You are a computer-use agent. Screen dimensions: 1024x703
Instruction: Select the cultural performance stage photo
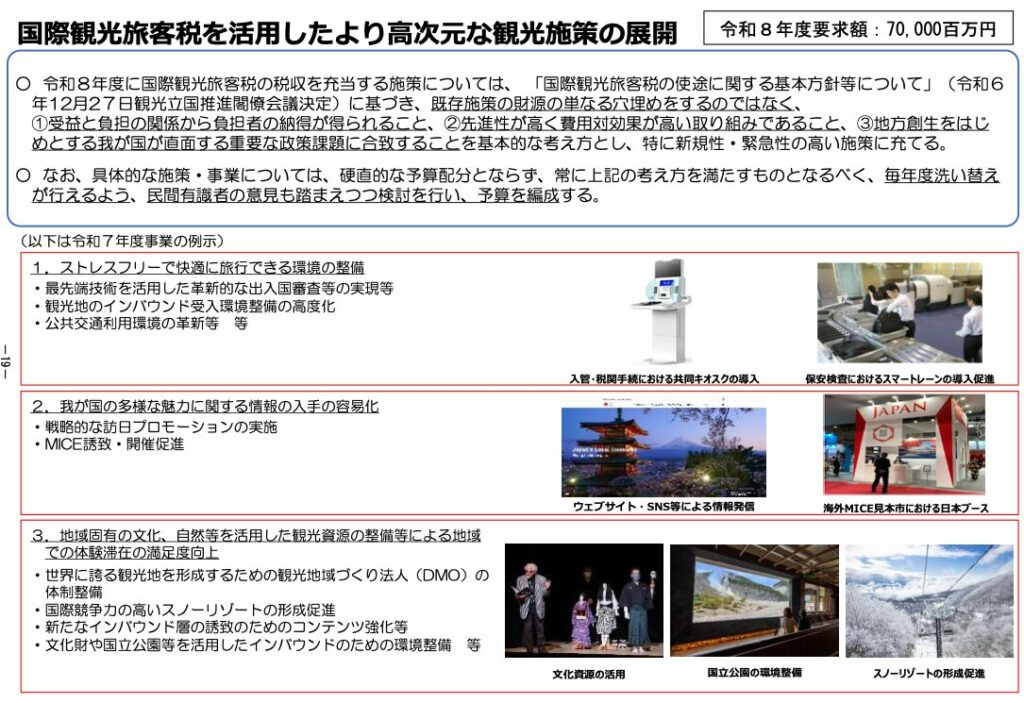pyautogui.click(x=583, y=600)
